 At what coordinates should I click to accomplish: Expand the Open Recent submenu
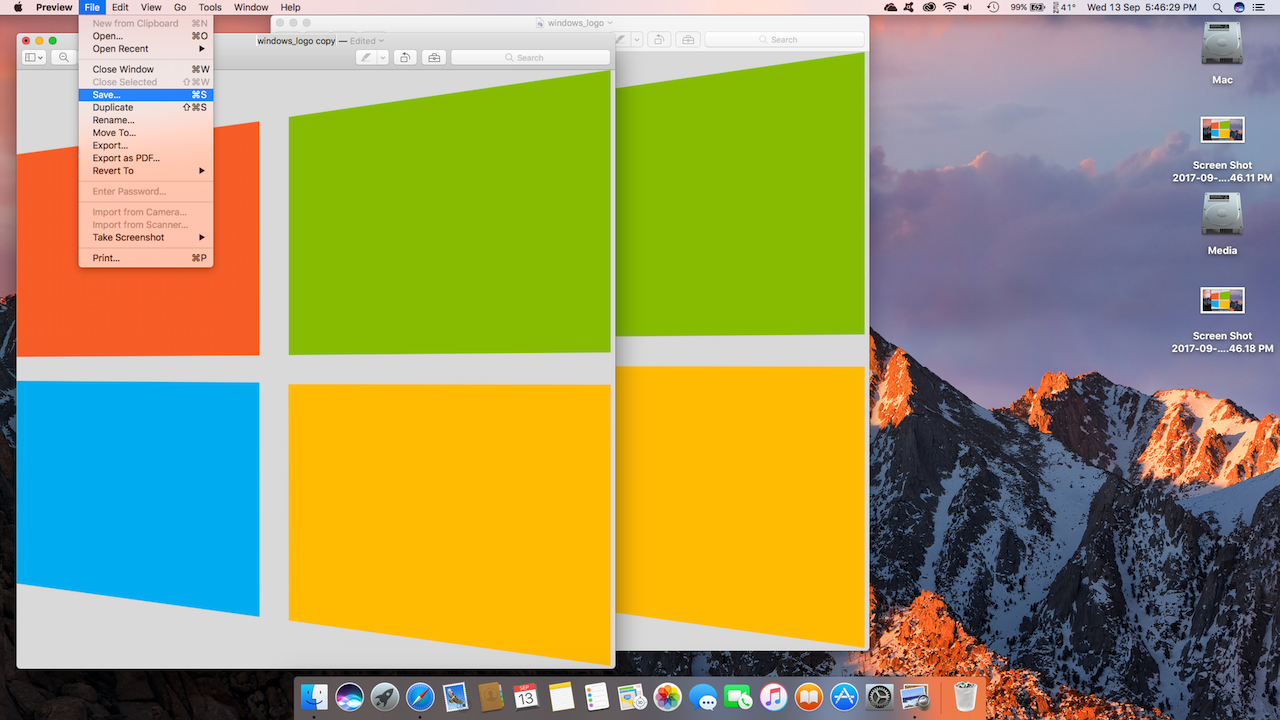146,49
